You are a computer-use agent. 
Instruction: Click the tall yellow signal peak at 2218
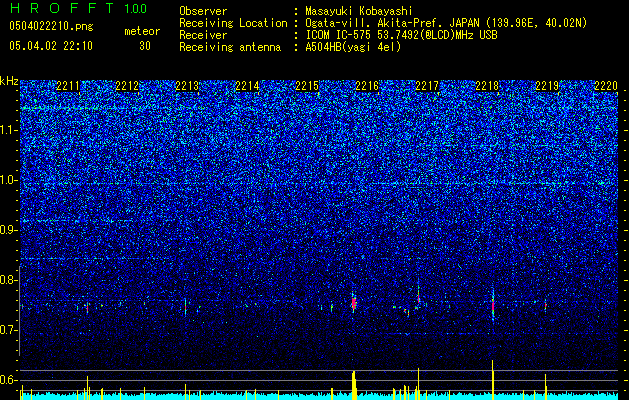pyautogui.click(x=493, y=380)
